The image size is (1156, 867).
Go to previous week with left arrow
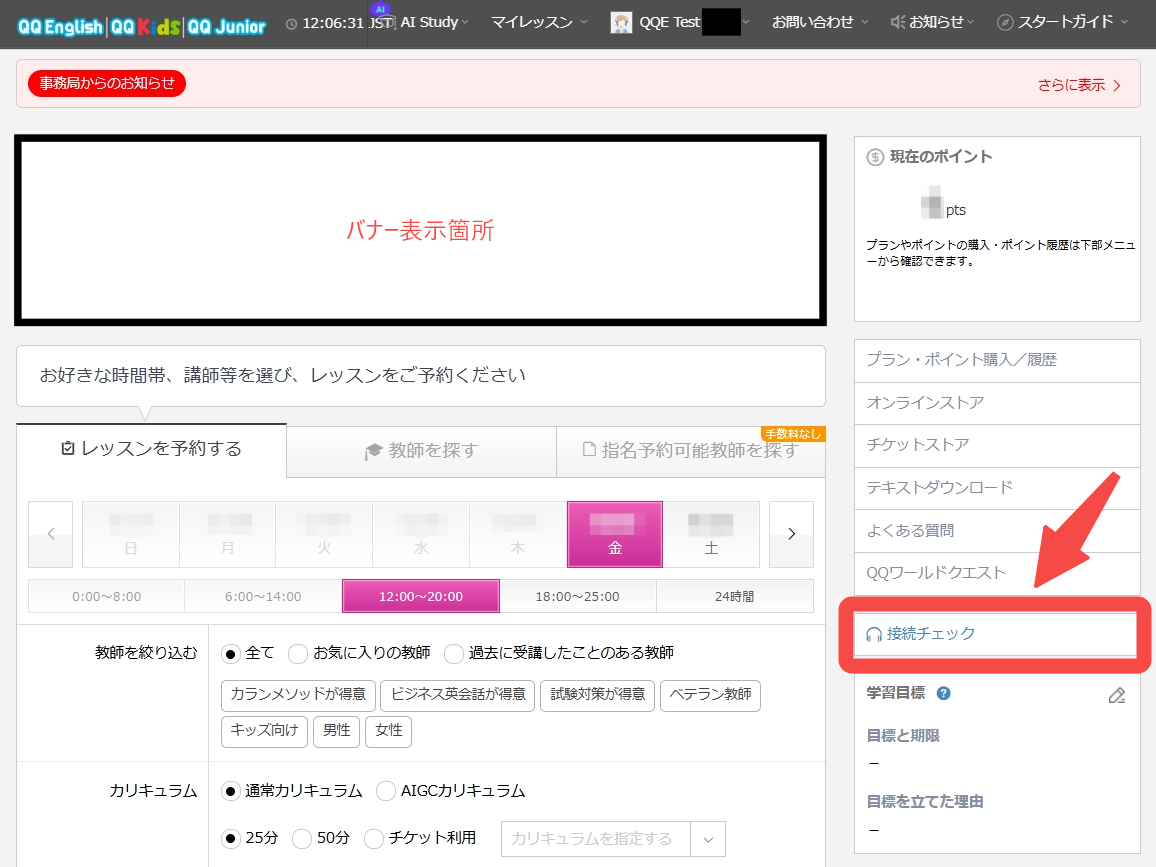51,534
